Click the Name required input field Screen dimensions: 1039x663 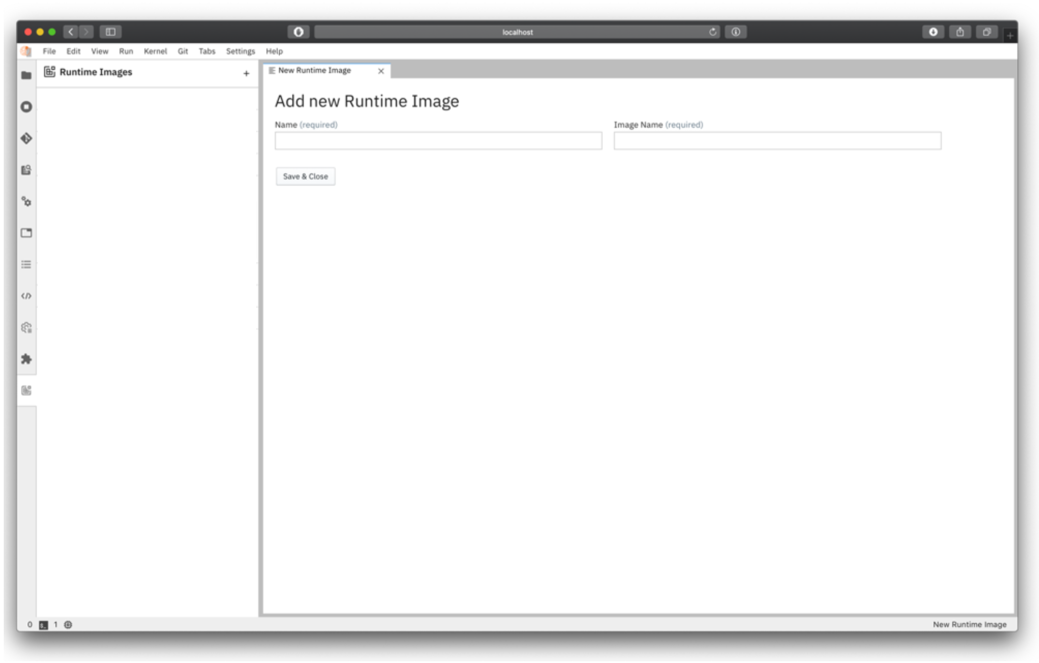point(437,140)
